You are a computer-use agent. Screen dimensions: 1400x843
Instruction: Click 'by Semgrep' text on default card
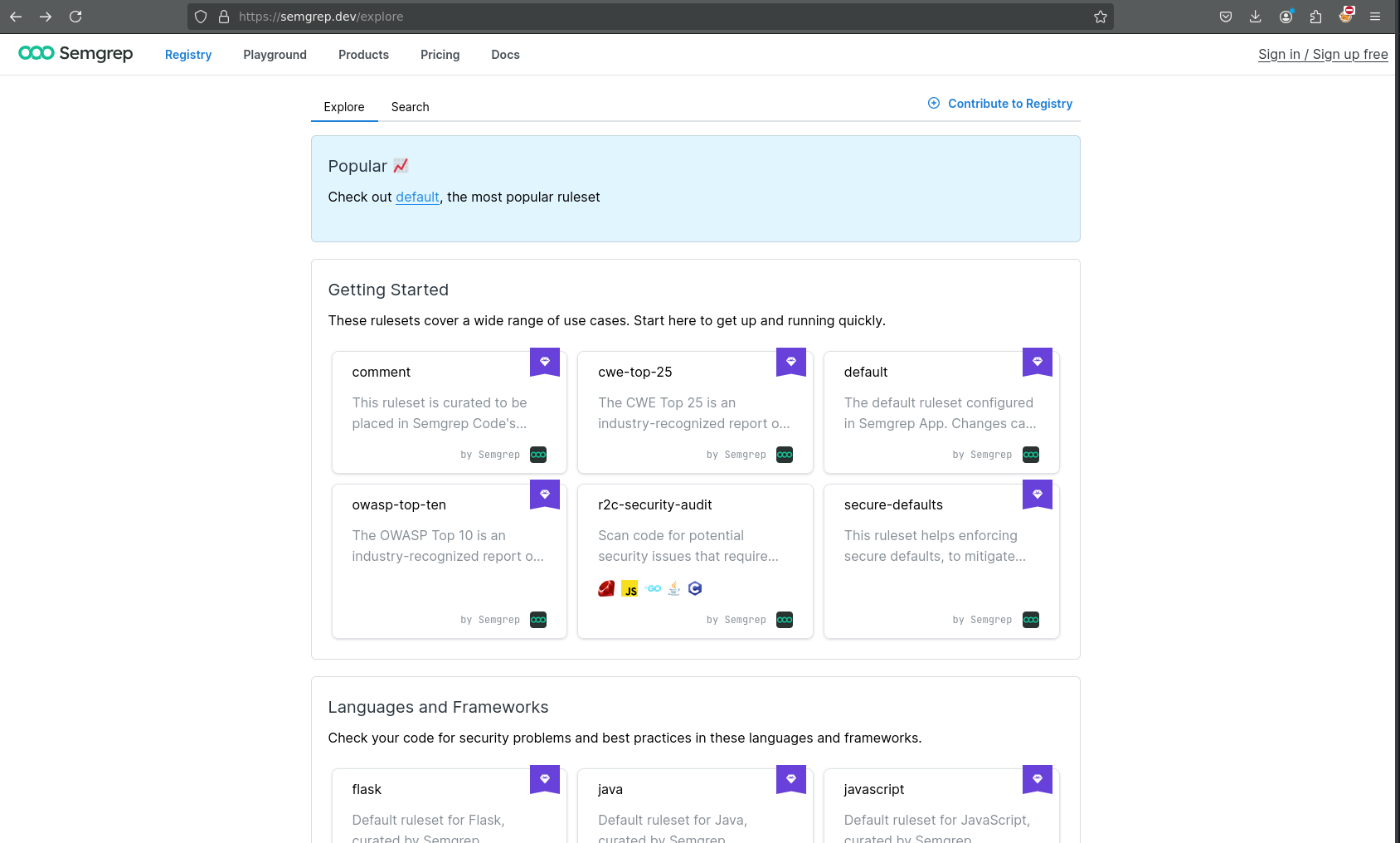[x=982, y=455]
